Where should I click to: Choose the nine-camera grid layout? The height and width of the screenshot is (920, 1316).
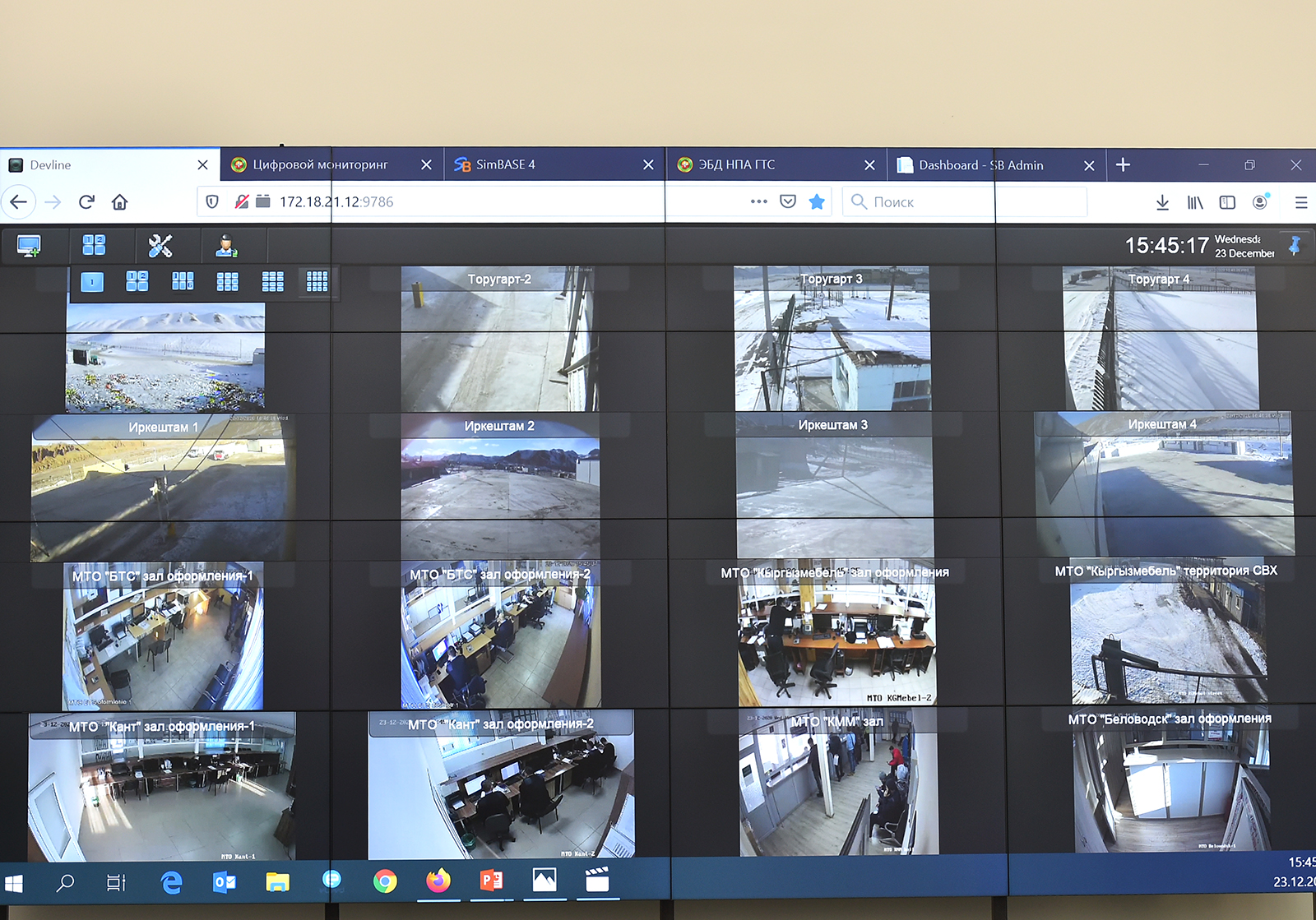(x=228, y=282)
